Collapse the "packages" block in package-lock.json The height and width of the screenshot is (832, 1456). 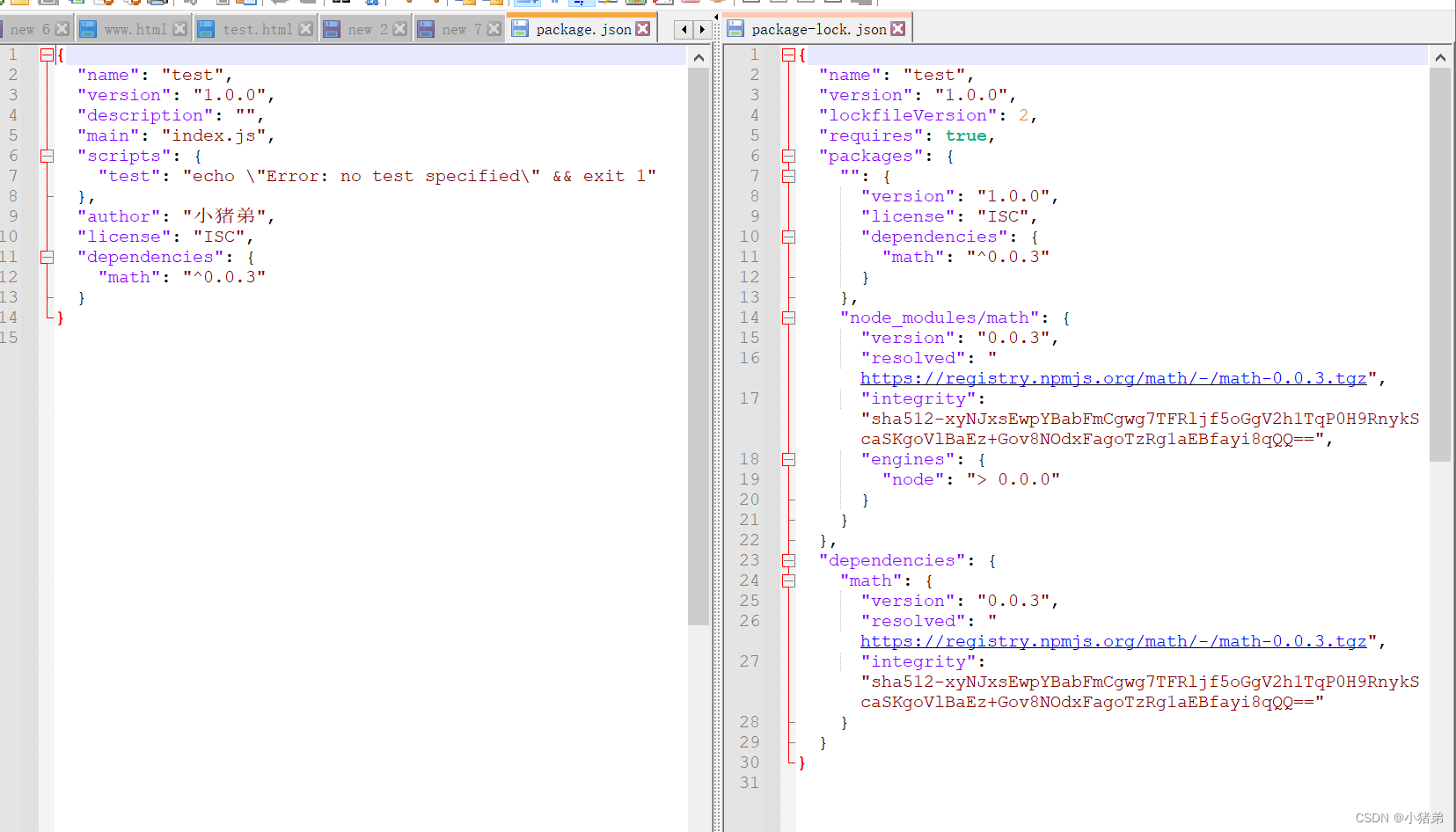click(x=788, y=156)
